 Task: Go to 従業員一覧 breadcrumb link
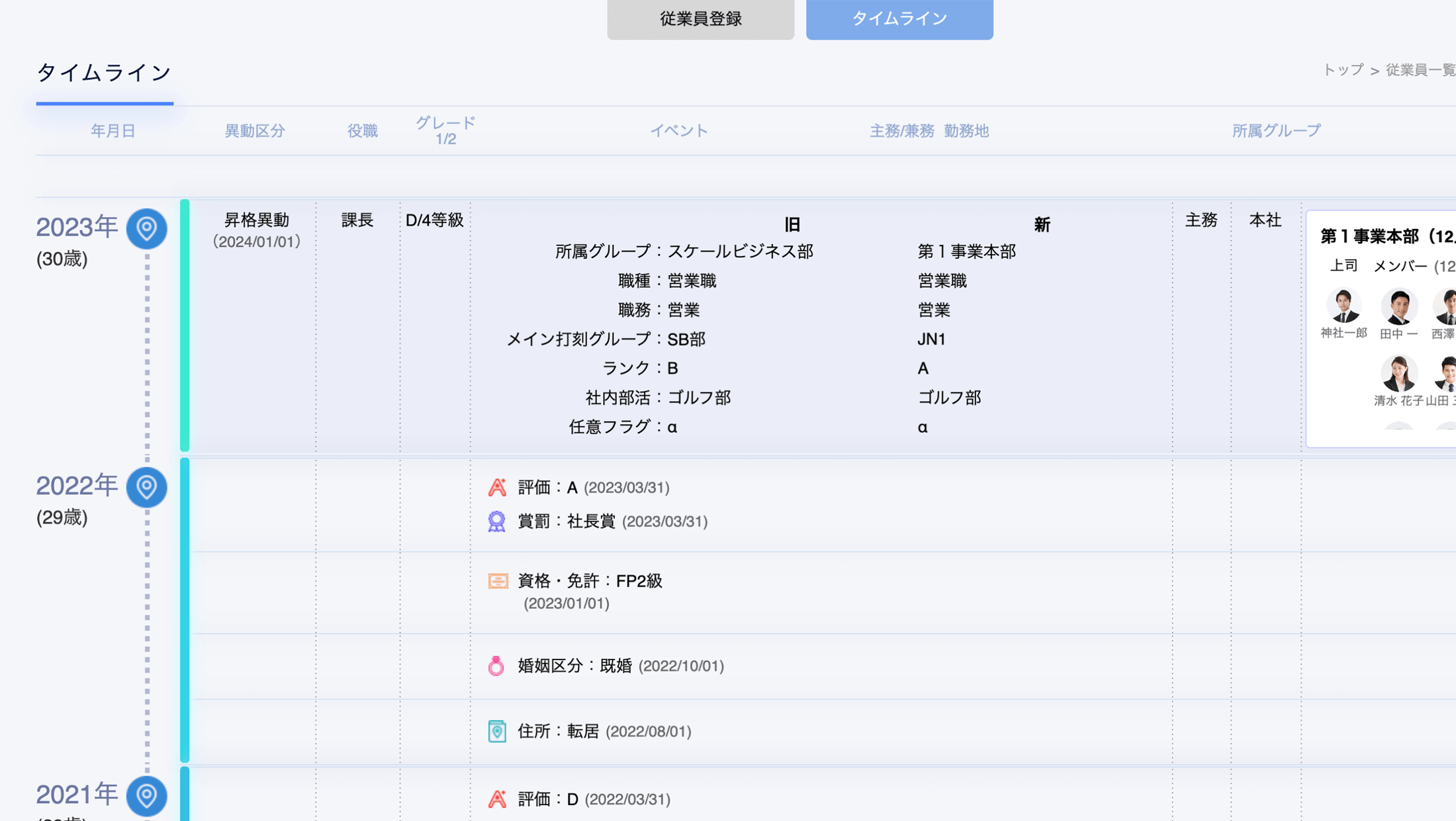(x=1420, y=70)
